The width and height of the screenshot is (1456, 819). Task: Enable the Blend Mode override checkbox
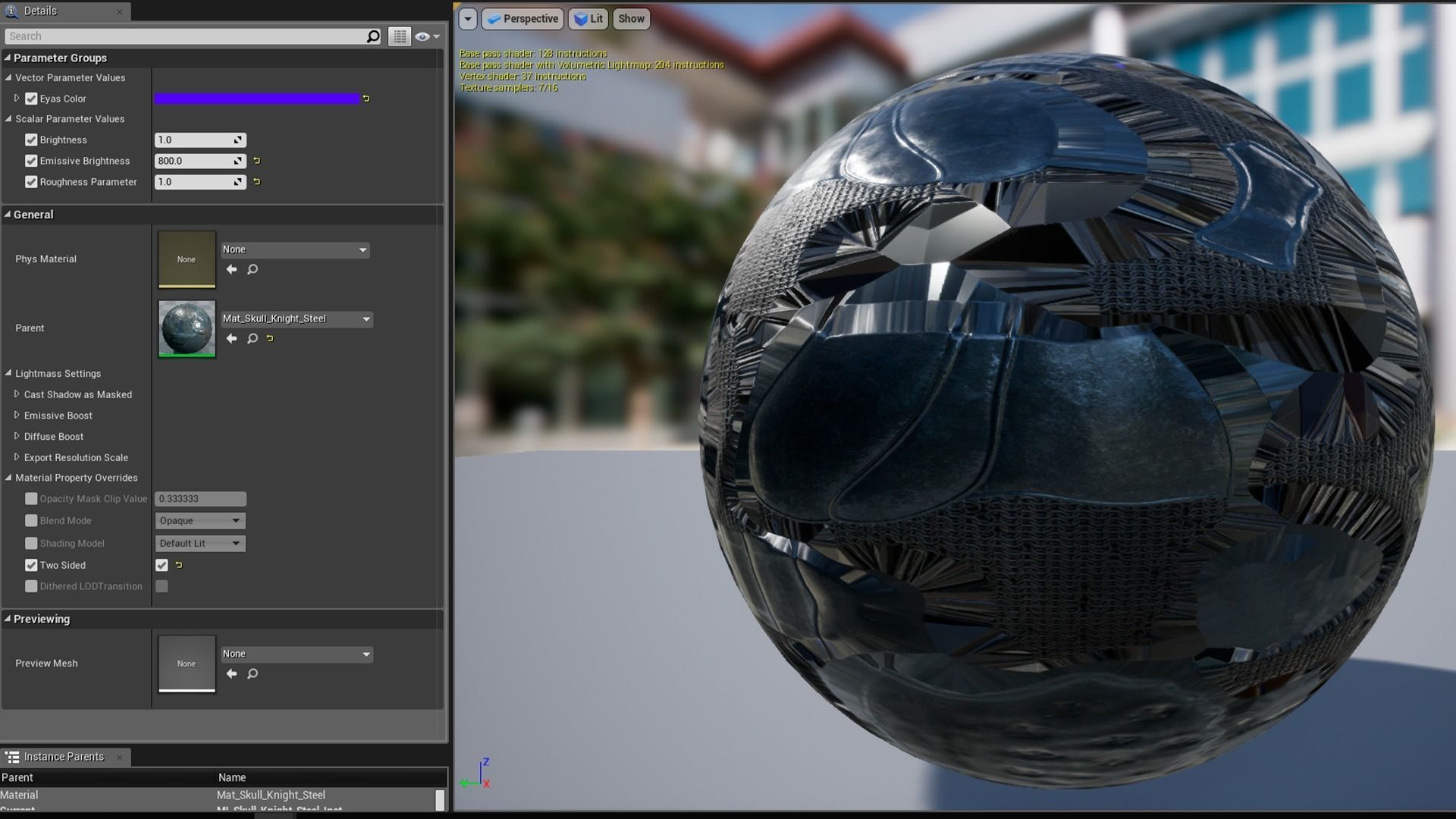[x=31, y=521]
